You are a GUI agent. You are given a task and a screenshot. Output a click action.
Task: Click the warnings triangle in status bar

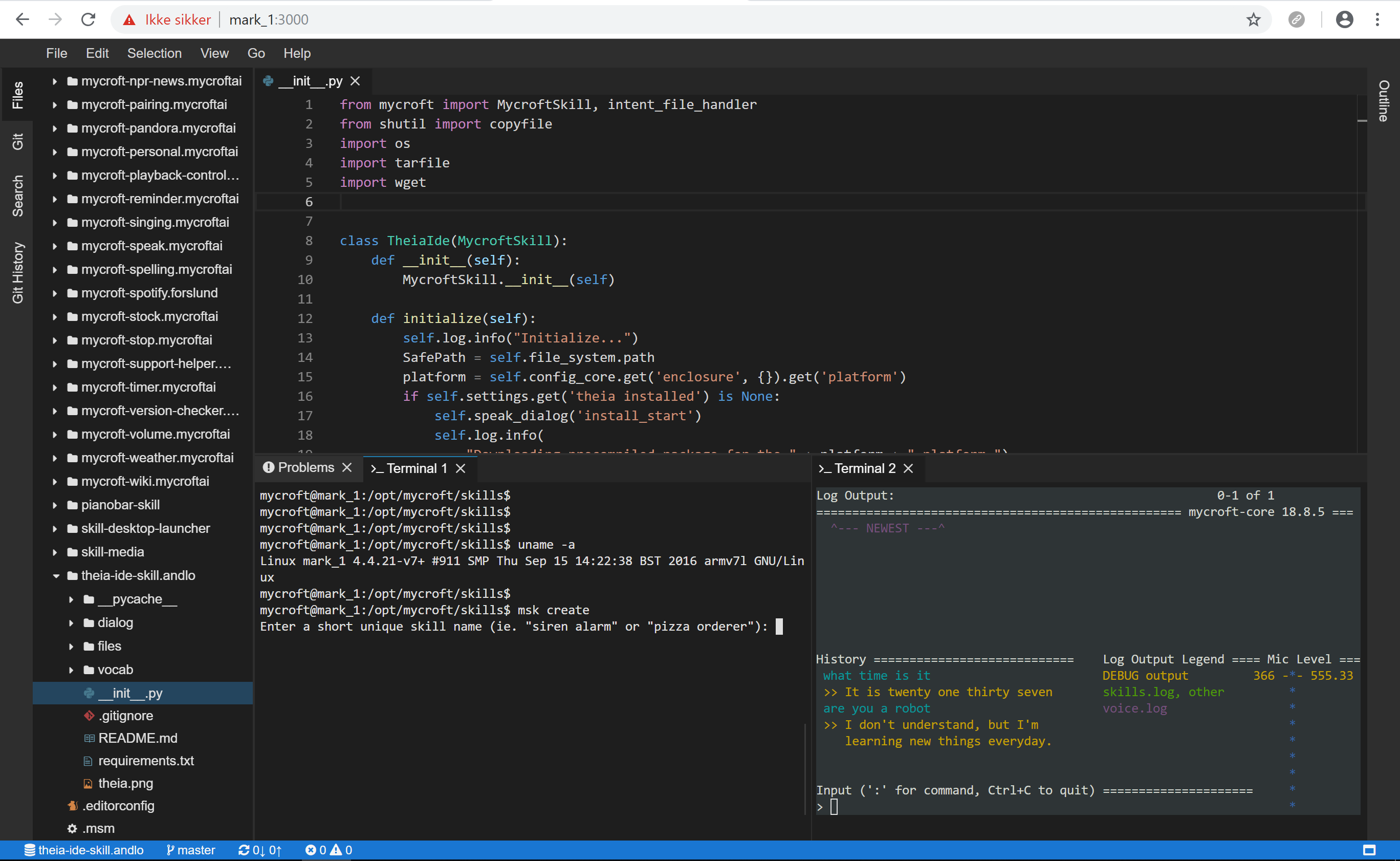tap(336, 850)
